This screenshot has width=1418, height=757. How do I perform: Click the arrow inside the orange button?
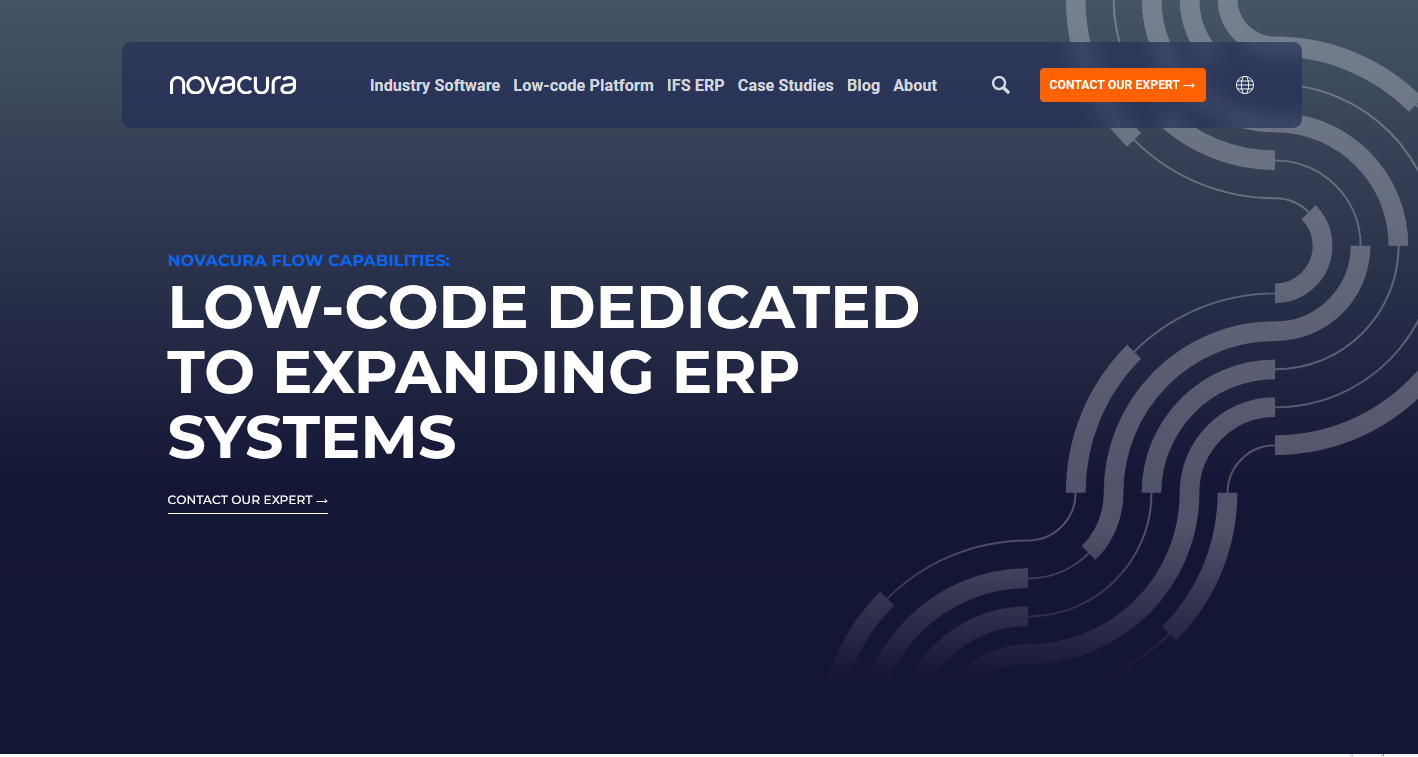1189,85
